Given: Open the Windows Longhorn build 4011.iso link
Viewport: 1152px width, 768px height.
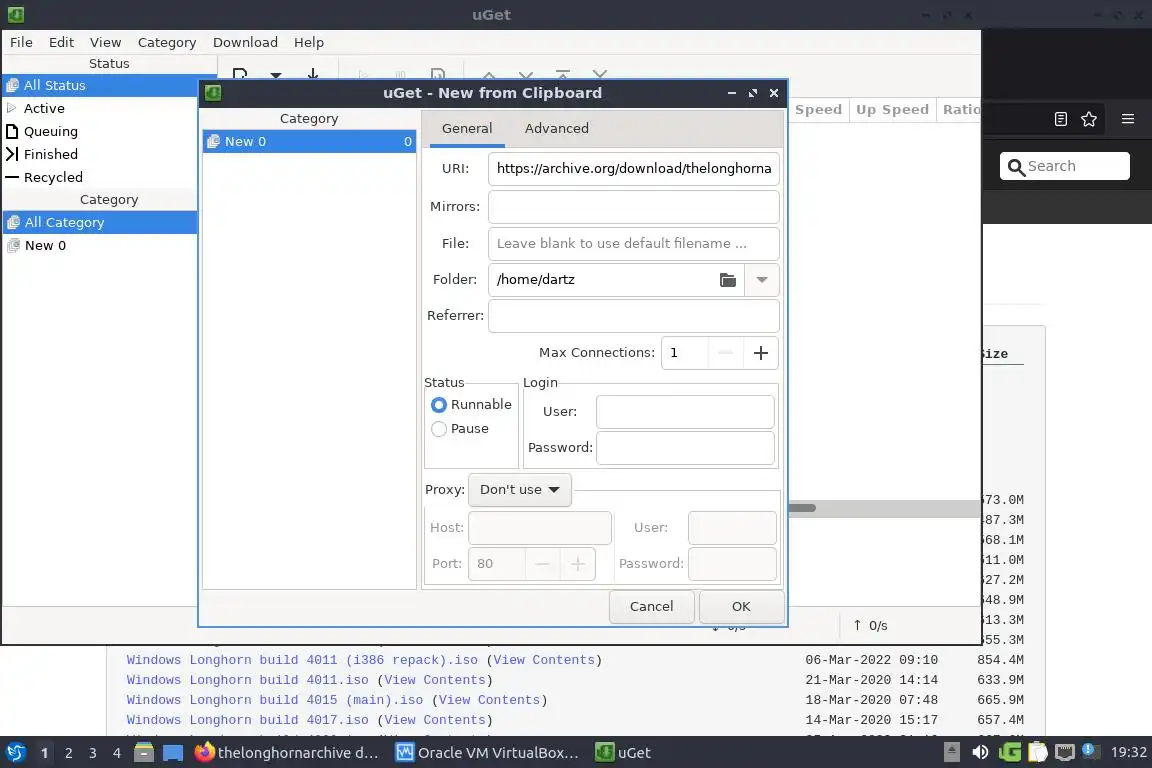Looking at the screenshot, I should pyautogui.click(x=248, y=680).
